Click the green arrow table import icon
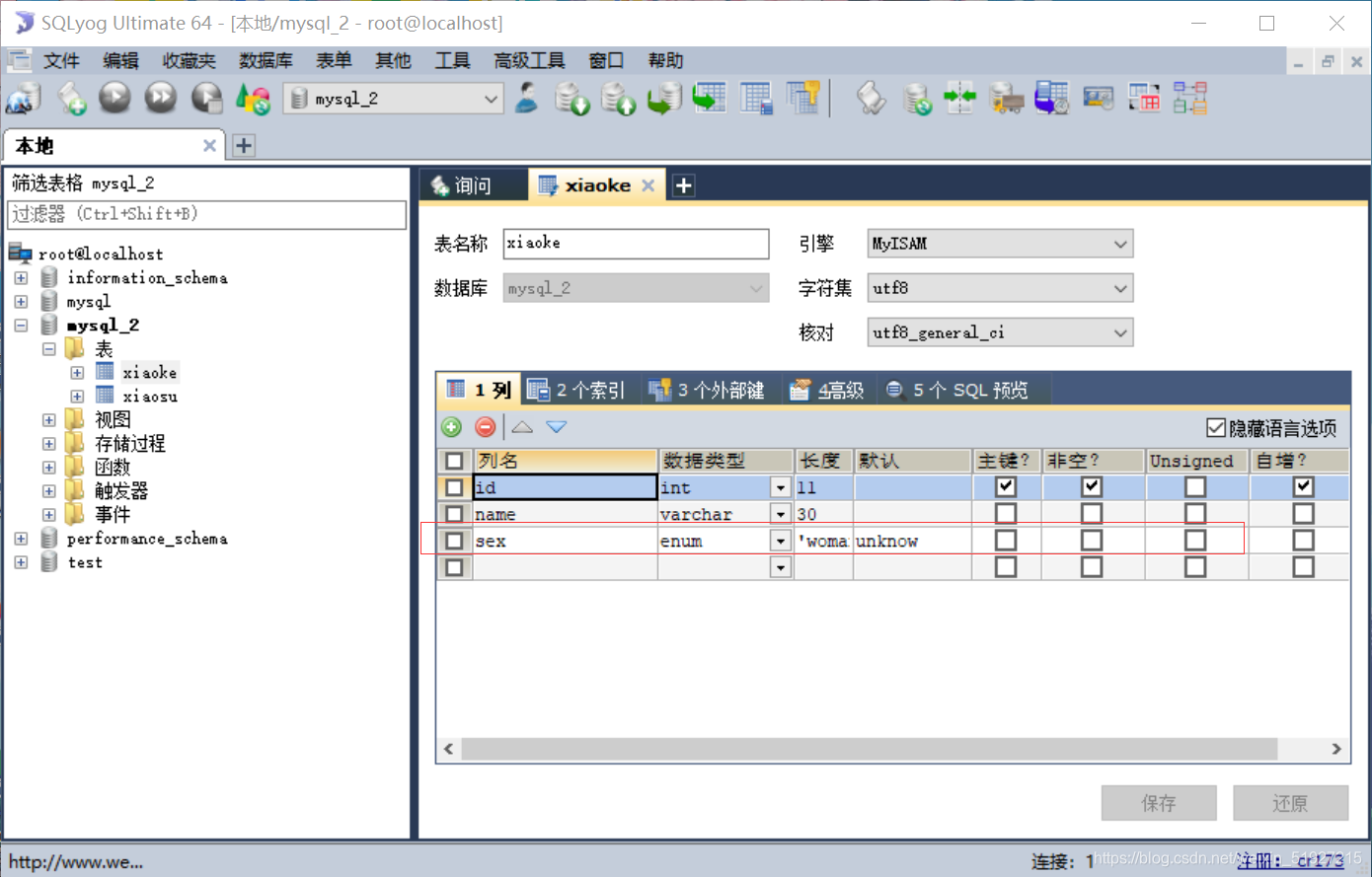The width and height of the screenshot is (1372, 877). pos(710,99)
